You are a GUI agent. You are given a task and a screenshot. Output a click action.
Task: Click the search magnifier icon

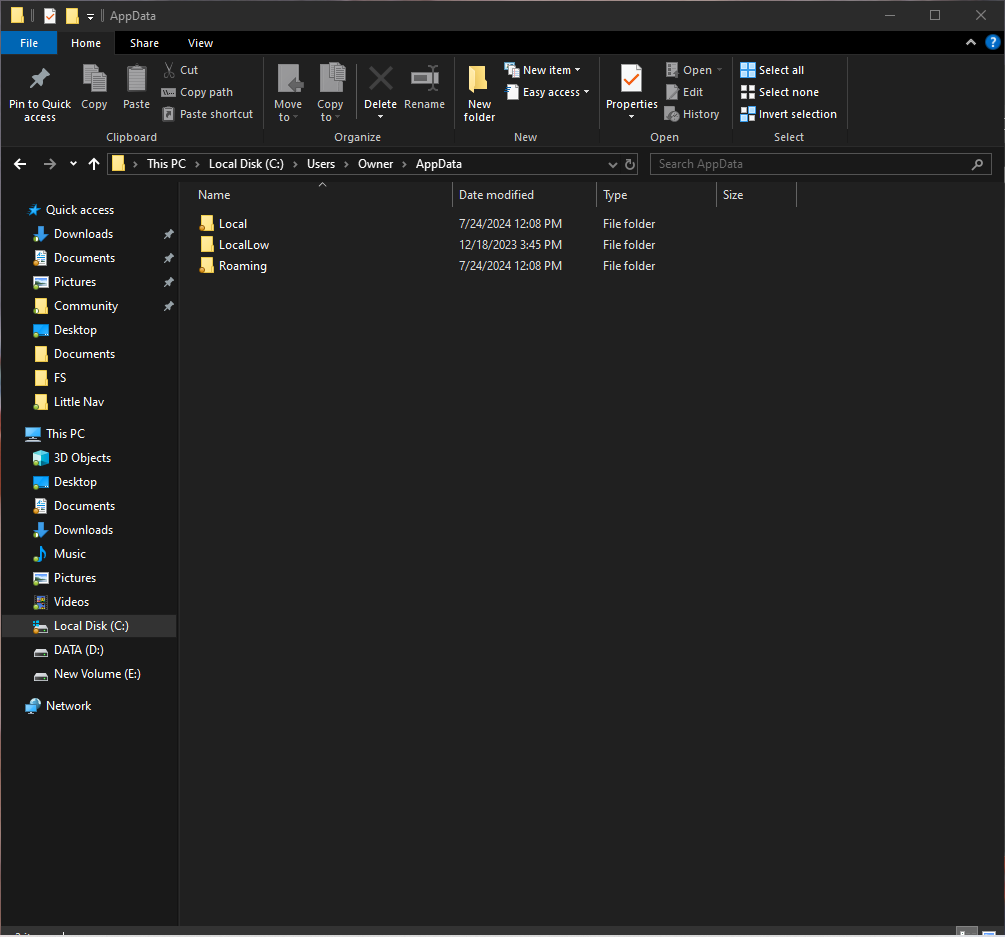[977, 164]
